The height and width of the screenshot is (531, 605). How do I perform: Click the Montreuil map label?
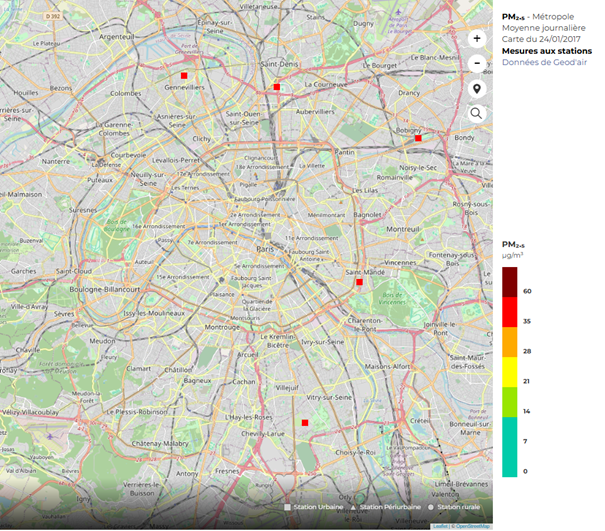[x=403, y=229]
